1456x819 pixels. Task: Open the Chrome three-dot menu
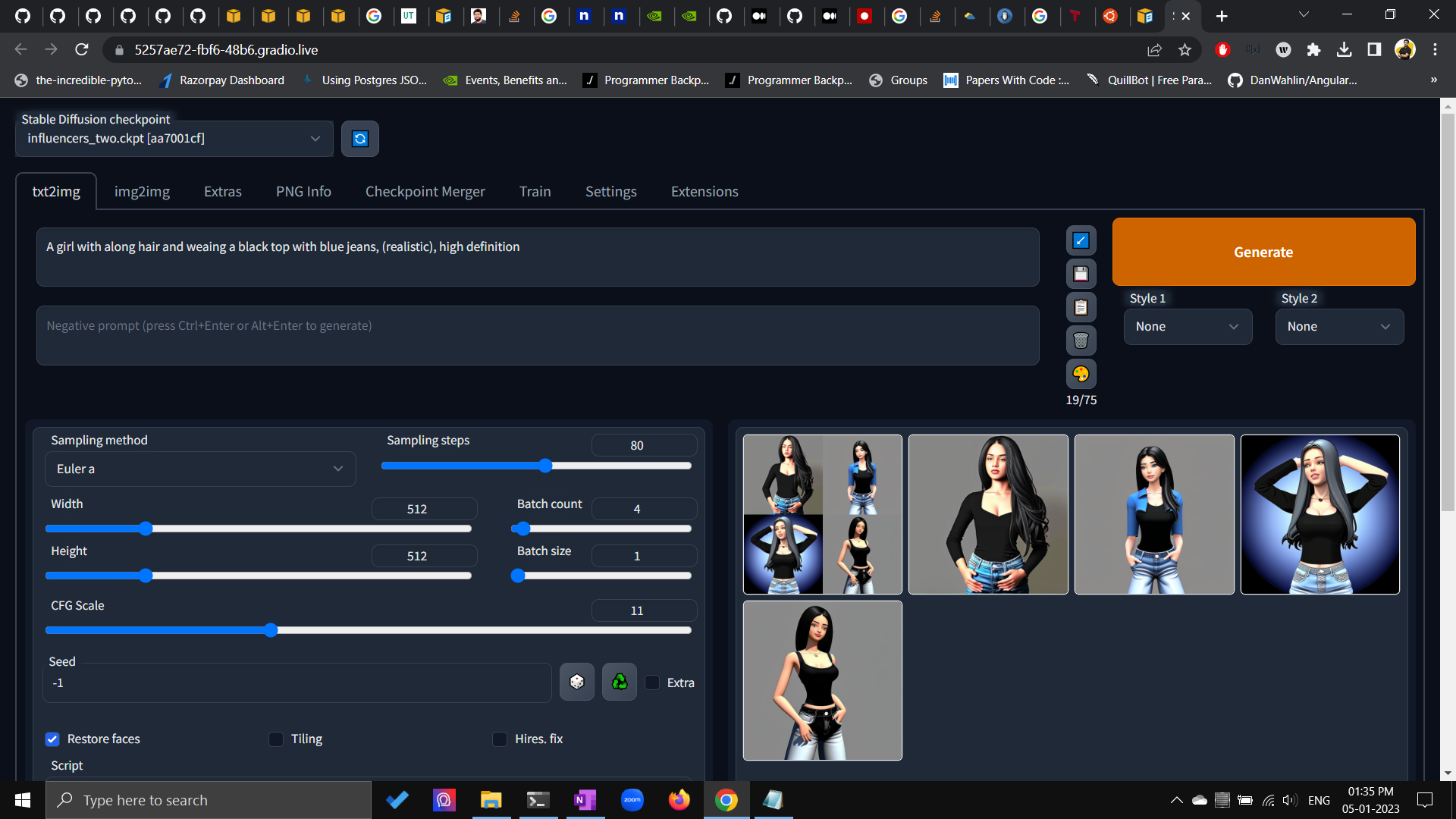click(1435, 49)
